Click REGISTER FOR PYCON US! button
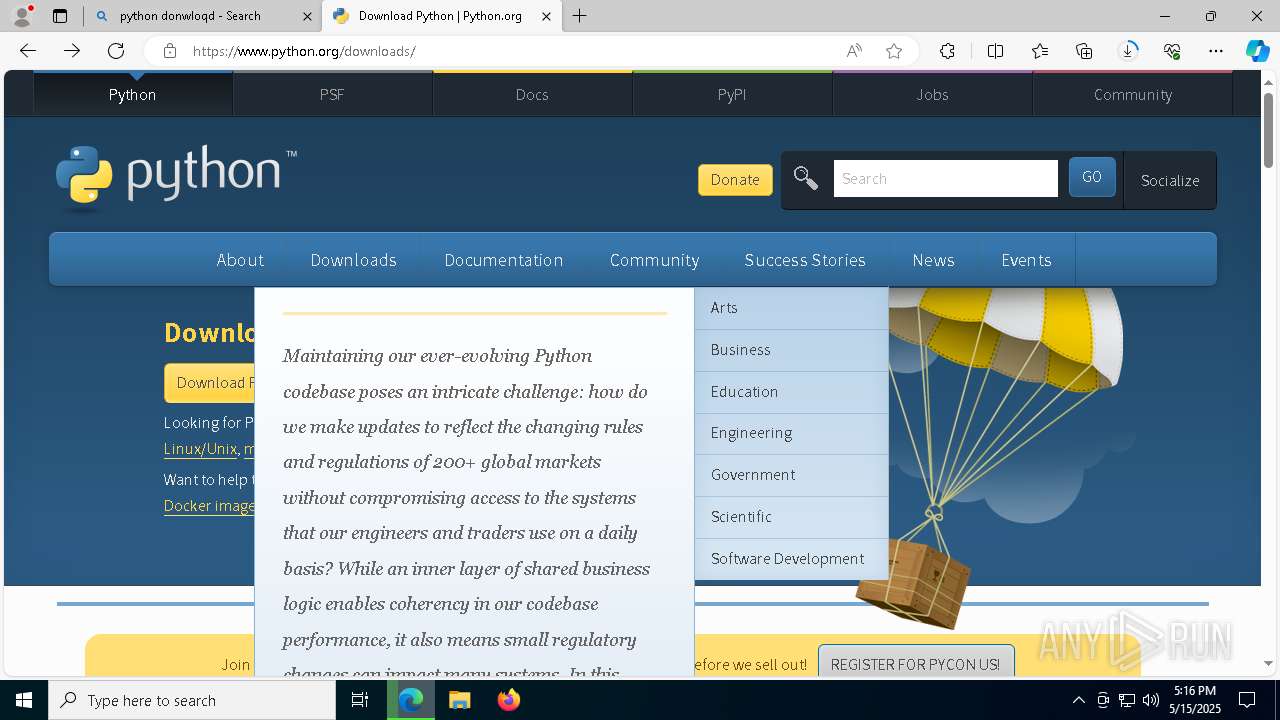The width and height of the screenshot is (1280, 720). 915,664
